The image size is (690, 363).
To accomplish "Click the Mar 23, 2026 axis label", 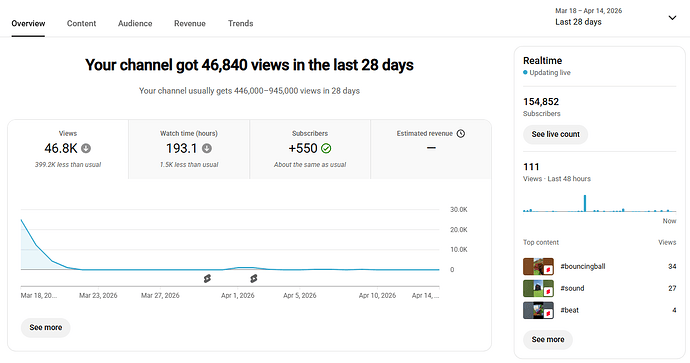I will point(98,296).
